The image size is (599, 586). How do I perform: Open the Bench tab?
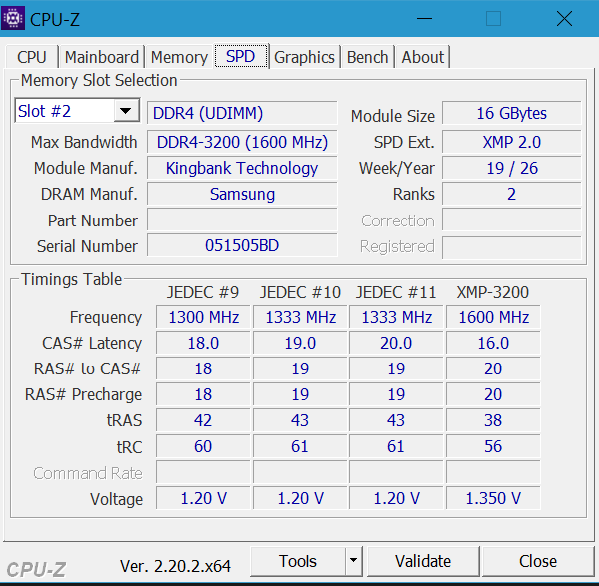pos(367,57)
